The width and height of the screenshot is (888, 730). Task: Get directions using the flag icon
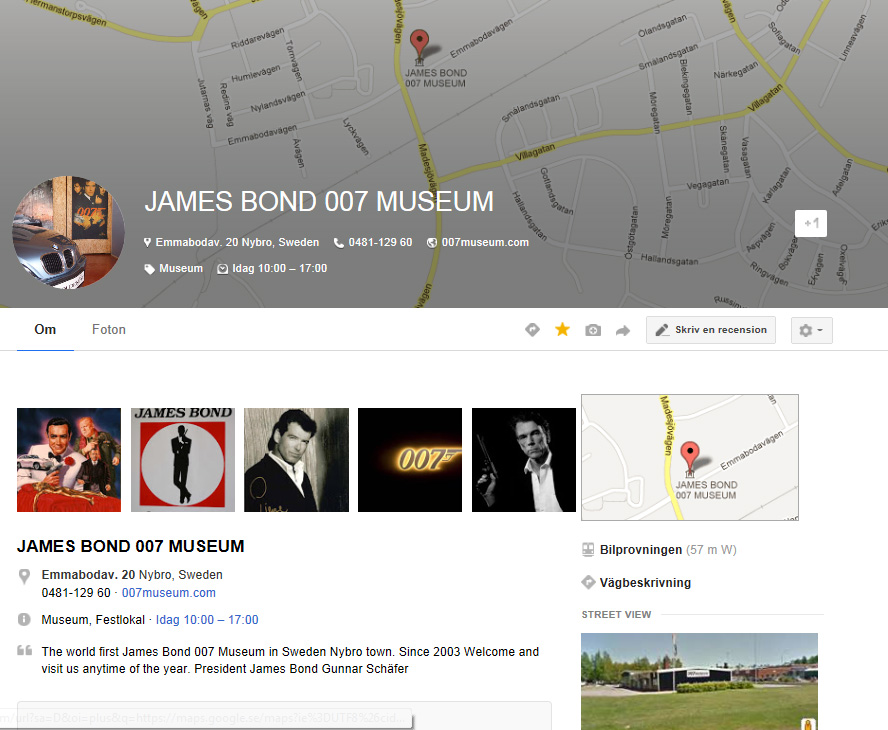click(x=532, y=329)
